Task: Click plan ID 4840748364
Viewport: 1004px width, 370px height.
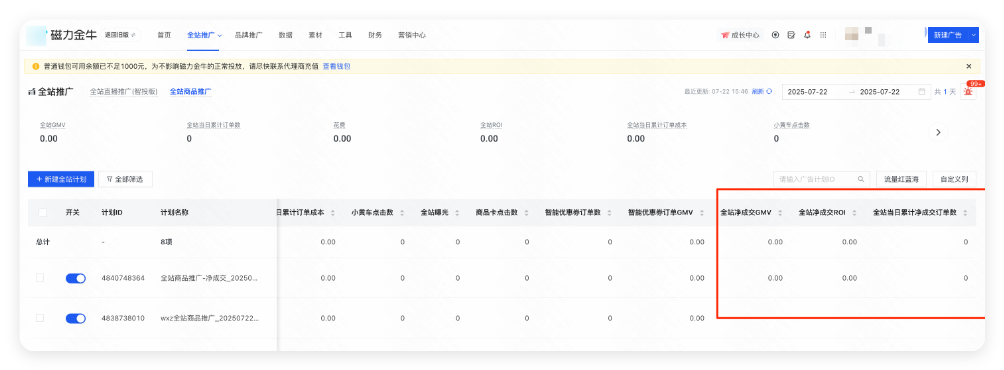Action: pos(123,278)
